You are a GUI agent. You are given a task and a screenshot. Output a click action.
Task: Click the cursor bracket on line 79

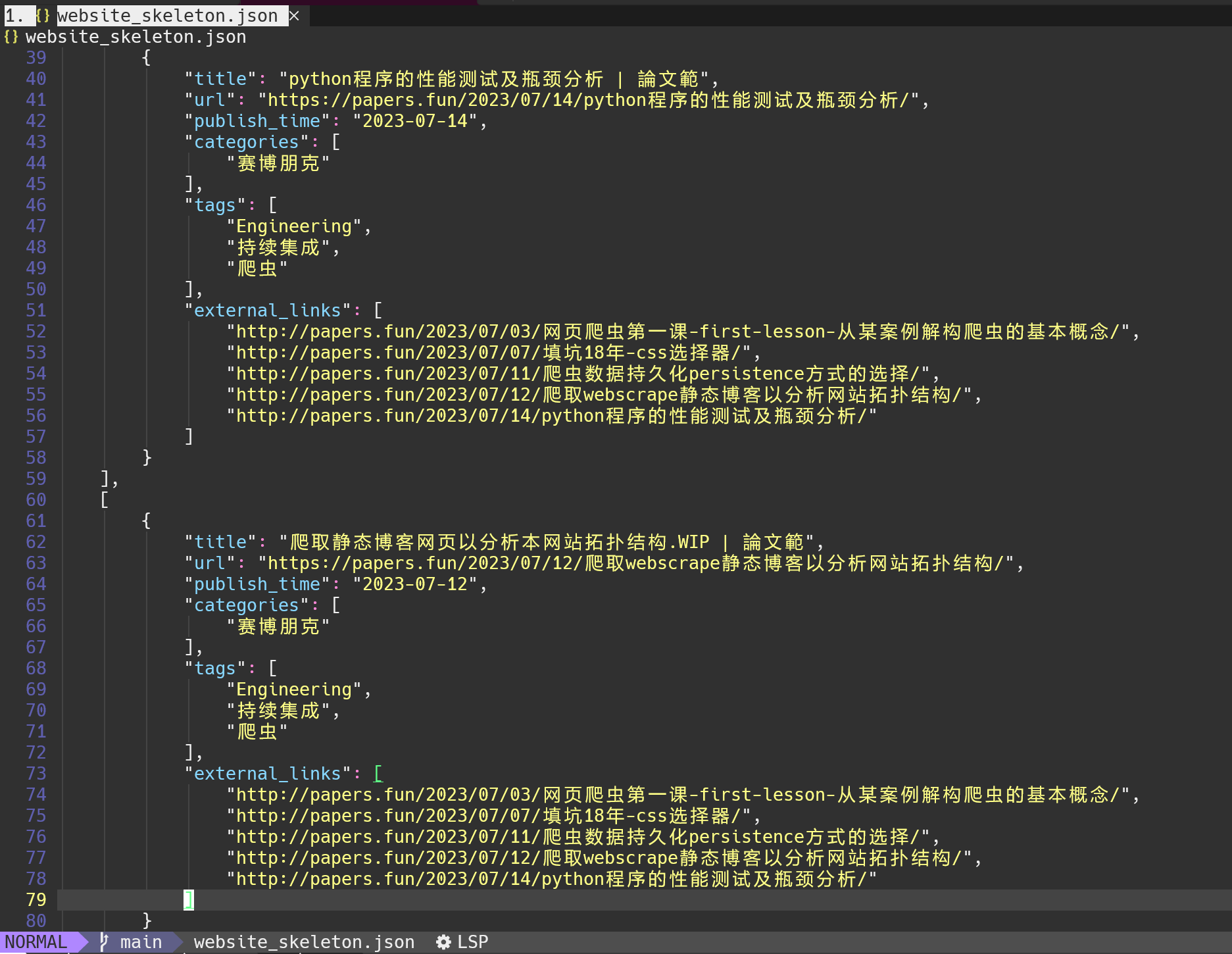tap(189, 900)
